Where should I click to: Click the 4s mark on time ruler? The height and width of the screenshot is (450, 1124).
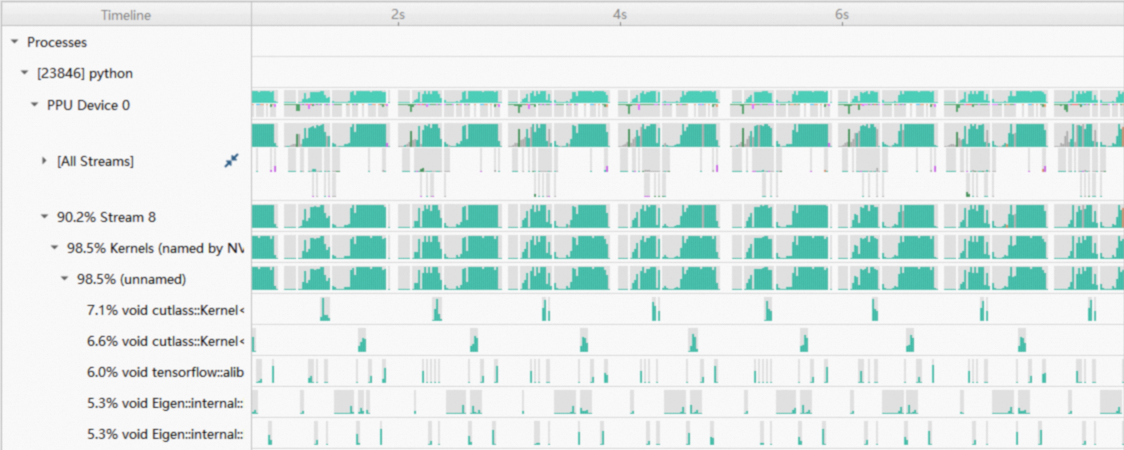(620, 14)
